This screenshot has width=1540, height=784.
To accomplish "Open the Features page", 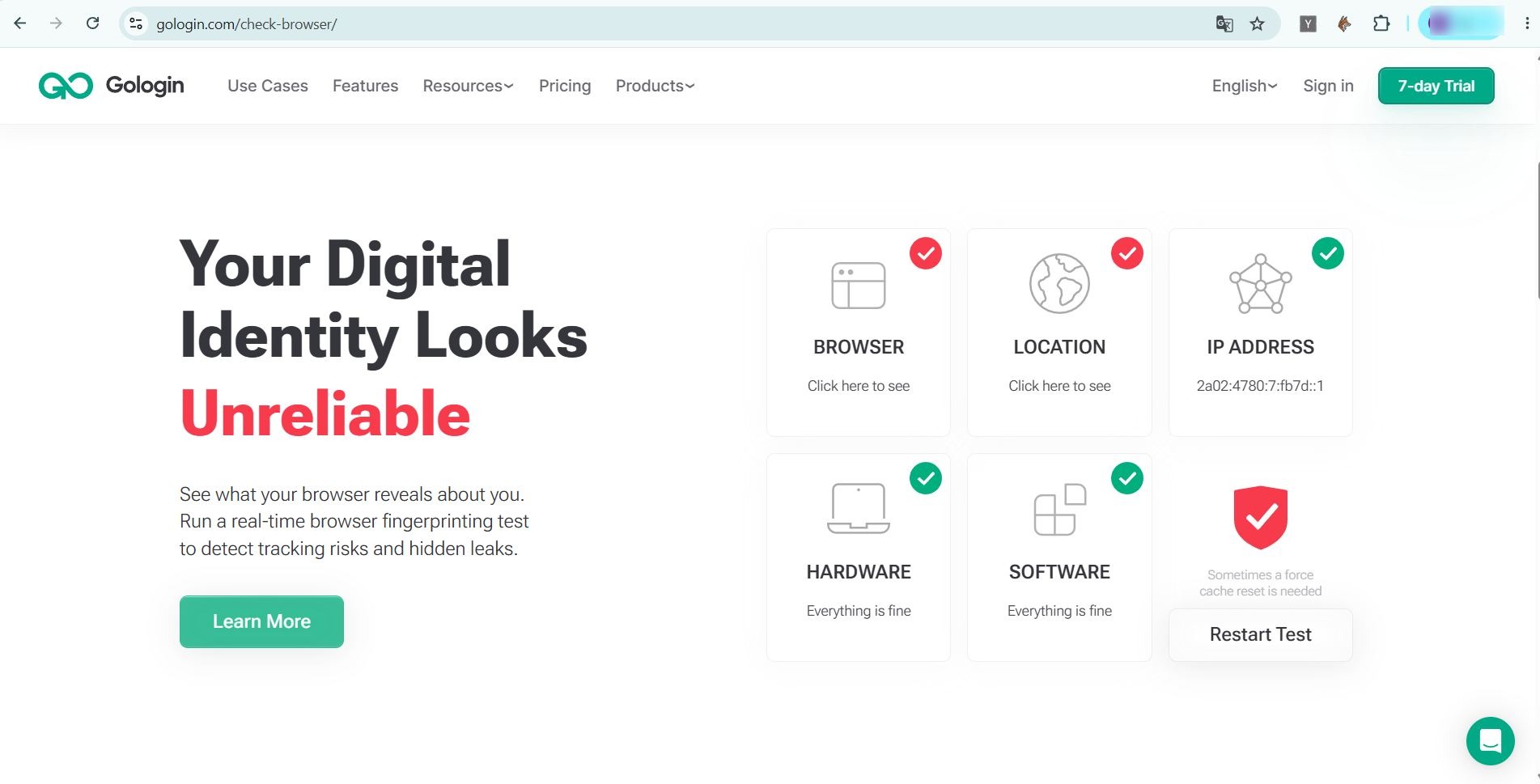I will (365, 86).
